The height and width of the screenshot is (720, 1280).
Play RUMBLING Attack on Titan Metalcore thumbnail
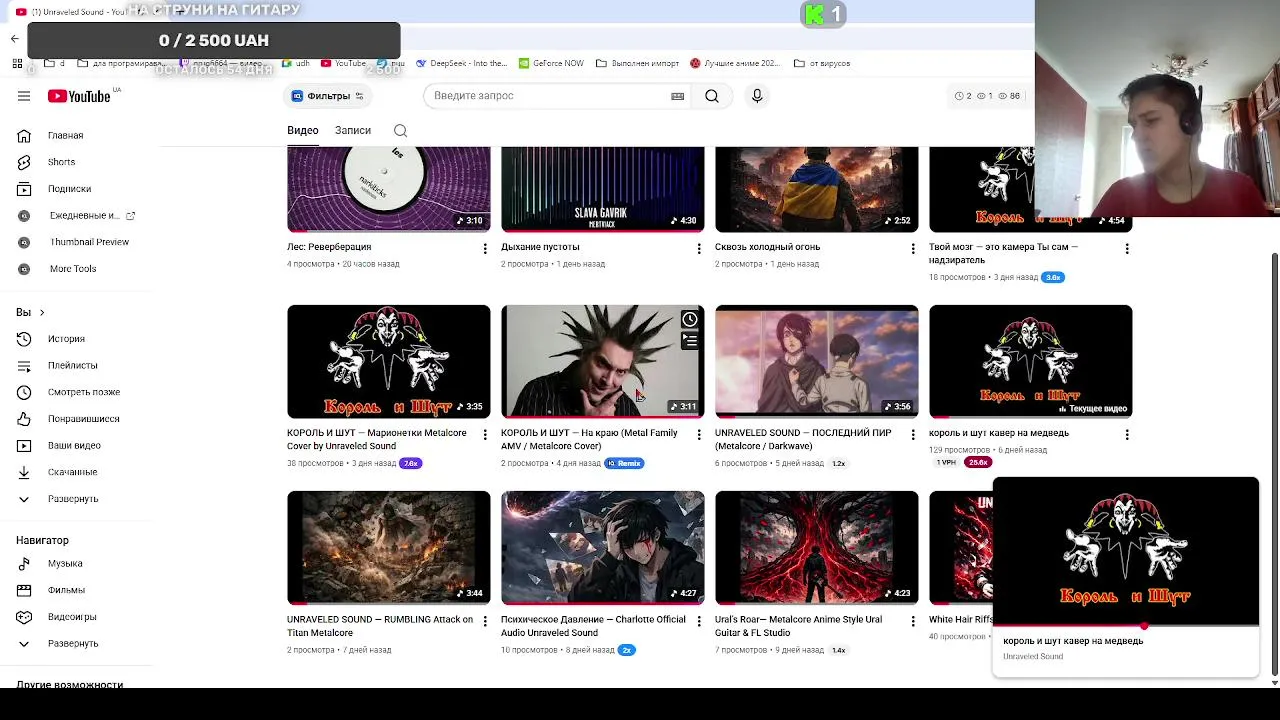pyautogui.click(x=389, y=548)
